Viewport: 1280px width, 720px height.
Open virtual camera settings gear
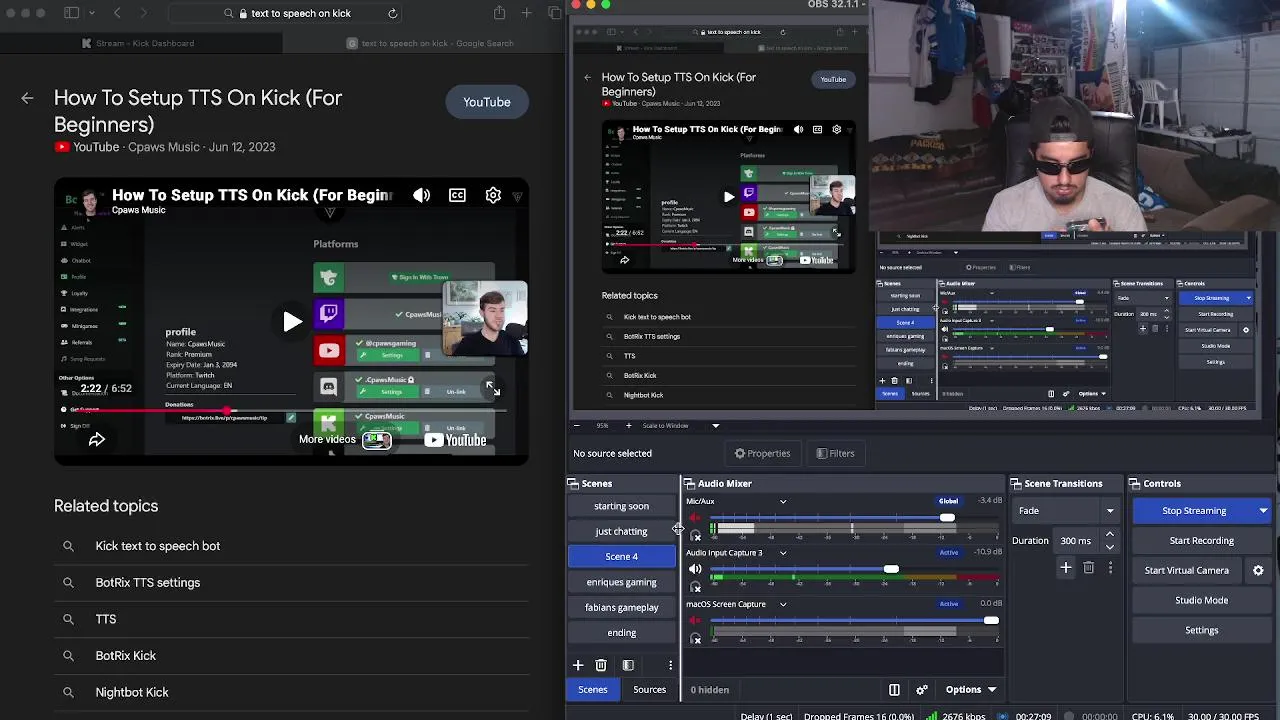(x=1258, y=570)
